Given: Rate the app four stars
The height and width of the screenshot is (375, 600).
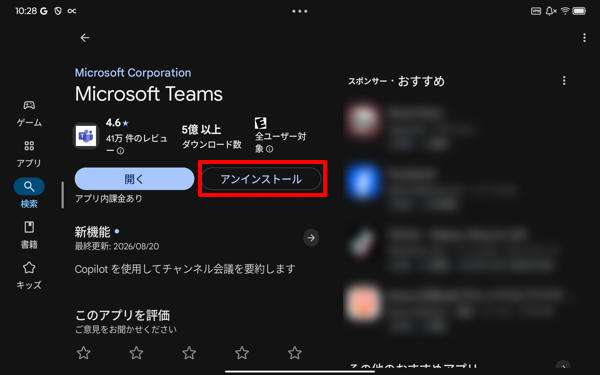Looking at the screenshot, I should point(242,353).
